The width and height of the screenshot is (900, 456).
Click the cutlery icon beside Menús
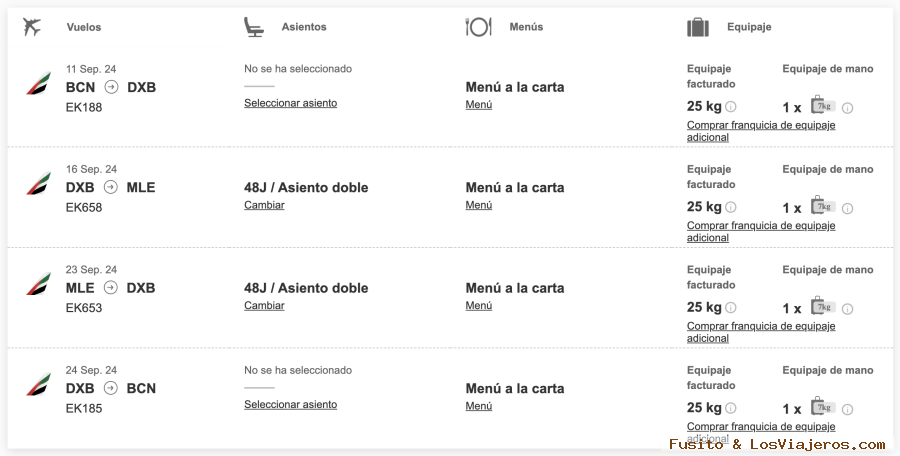478,27
